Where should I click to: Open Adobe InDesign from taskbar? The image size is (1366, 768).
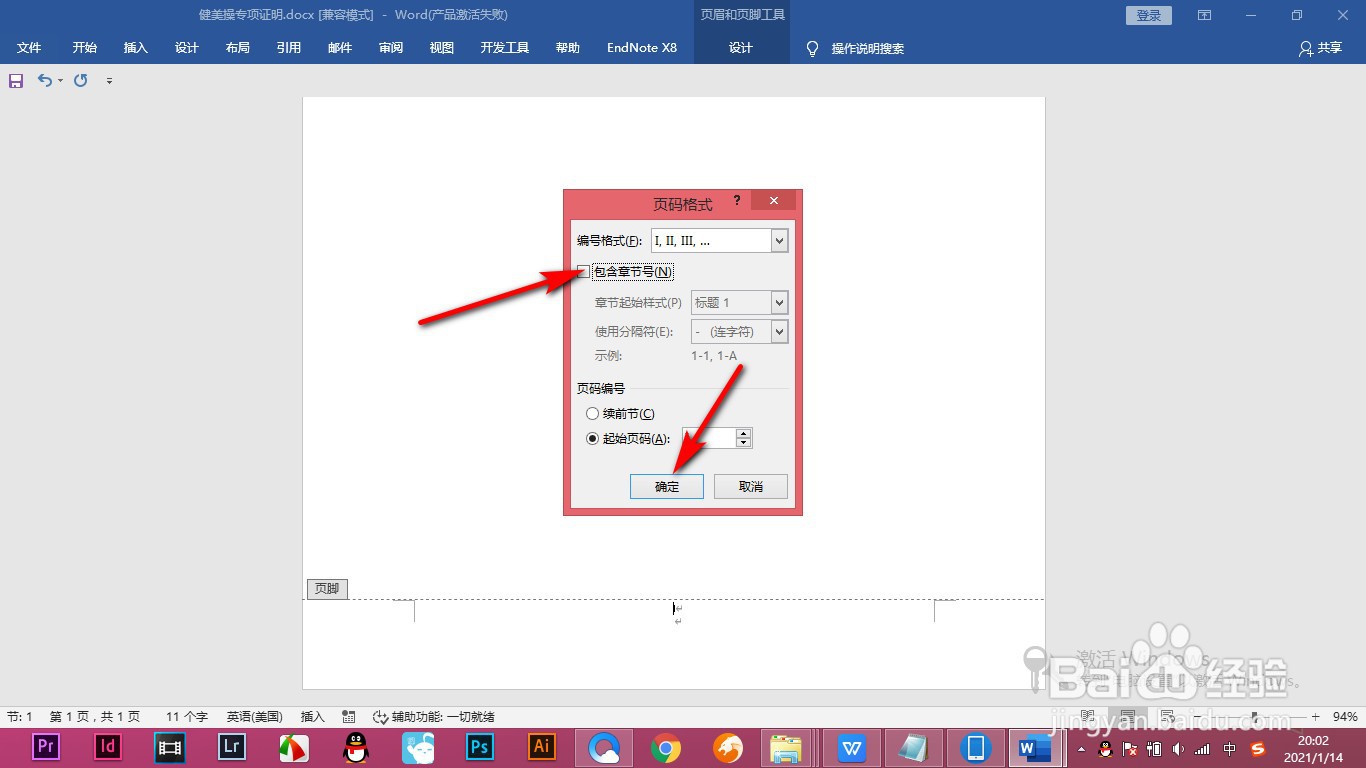tap(108, 747)
